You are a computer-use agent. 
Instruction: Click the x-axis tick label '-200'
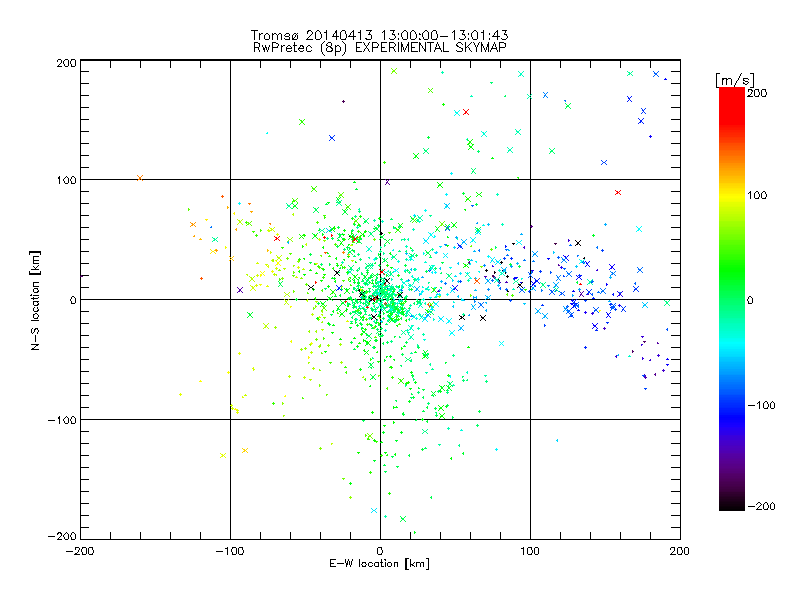click(x=80, y=551)
